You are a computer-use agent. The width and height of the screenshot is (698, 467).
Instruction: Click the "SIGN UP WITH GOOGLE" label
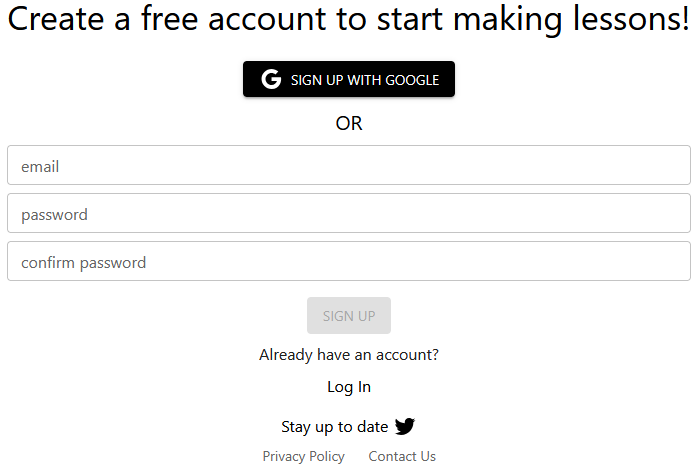click(365, 80)
